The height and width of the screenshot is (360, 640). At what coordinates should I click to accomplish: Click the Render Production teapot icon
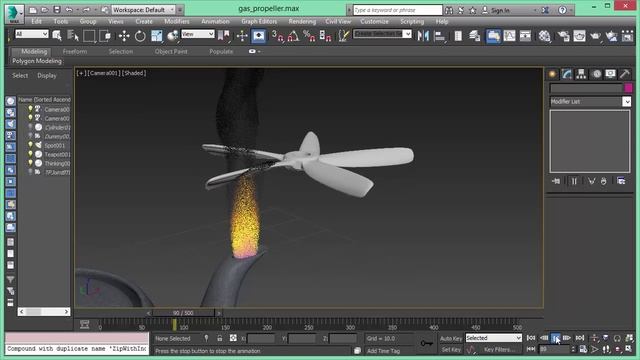[596, 36]
